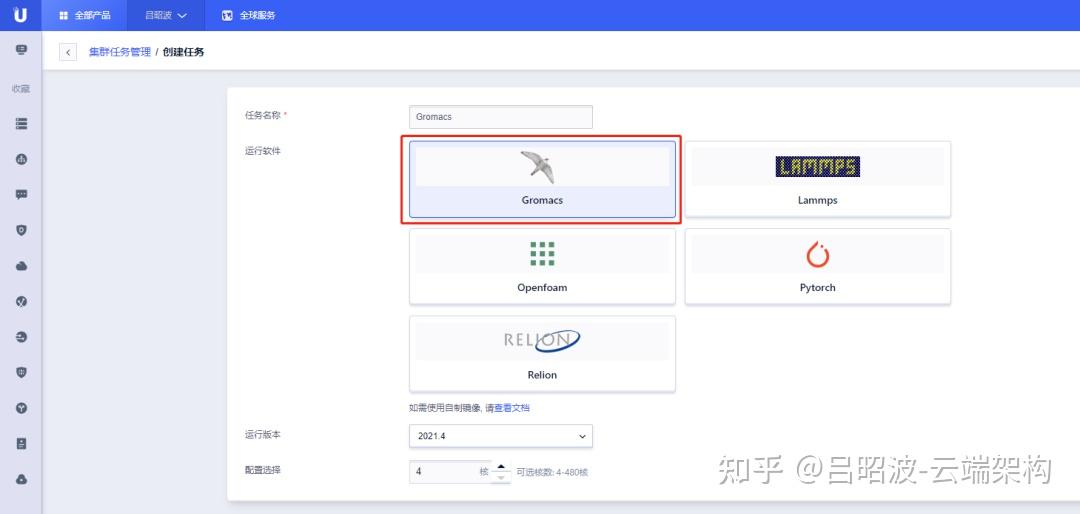This screenshot has height=514, width=1080.
Task: Open the stacked server bars sidebar icon
Action: 21,123
